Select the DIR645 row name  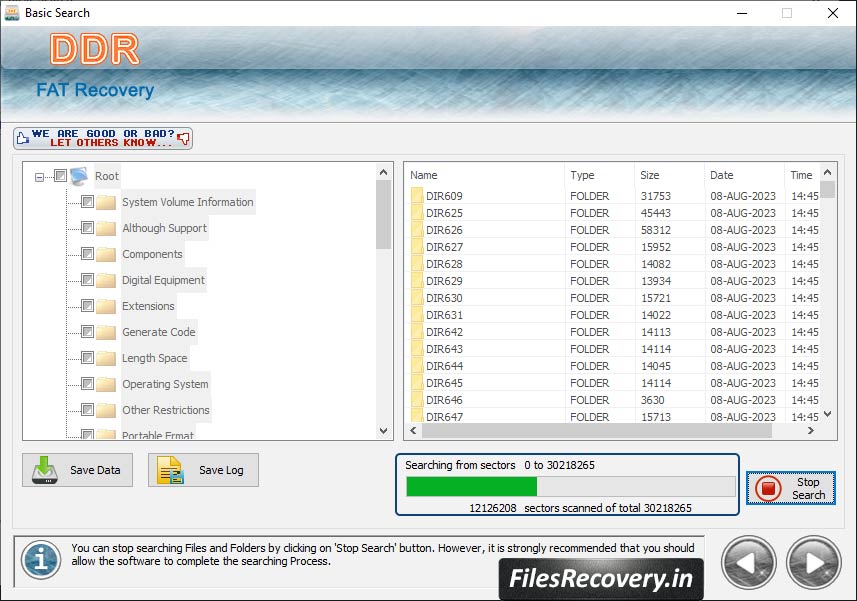pyautogui.click(x=444, y=383)
